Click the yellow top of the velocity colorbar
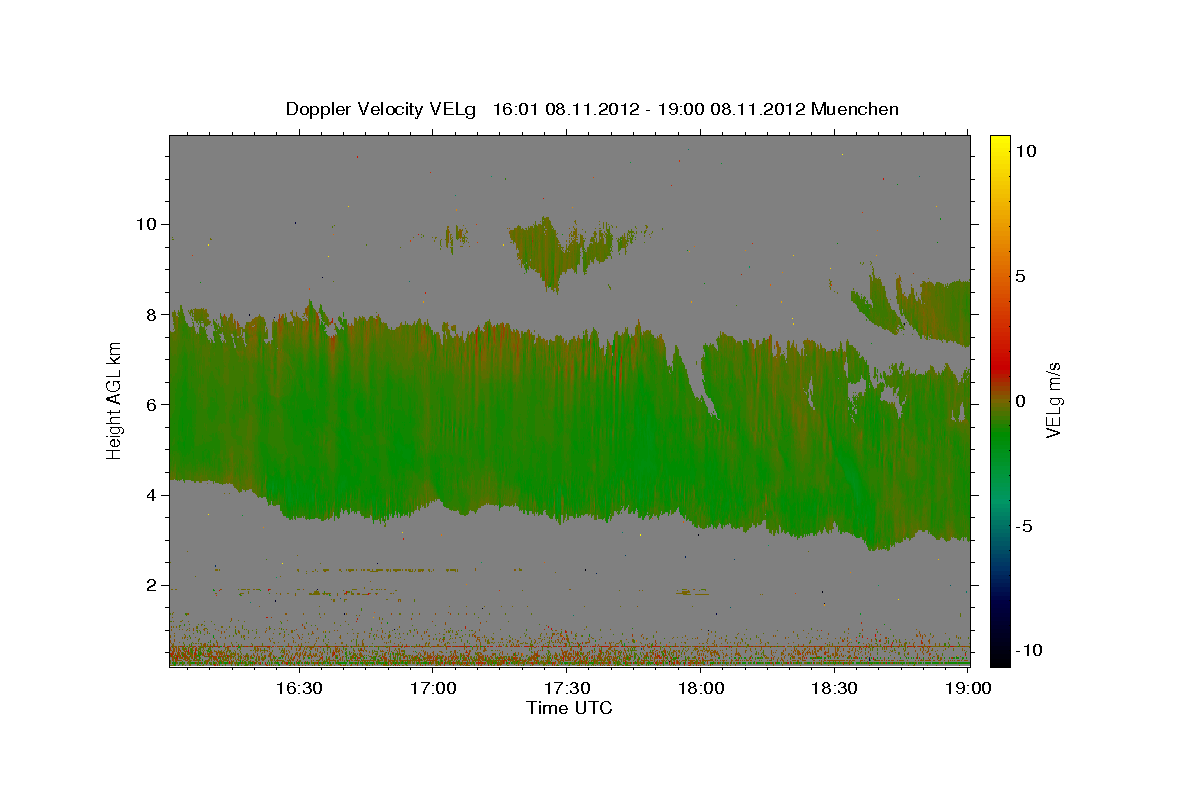Screen dimensions: 1200x800 1000,145
